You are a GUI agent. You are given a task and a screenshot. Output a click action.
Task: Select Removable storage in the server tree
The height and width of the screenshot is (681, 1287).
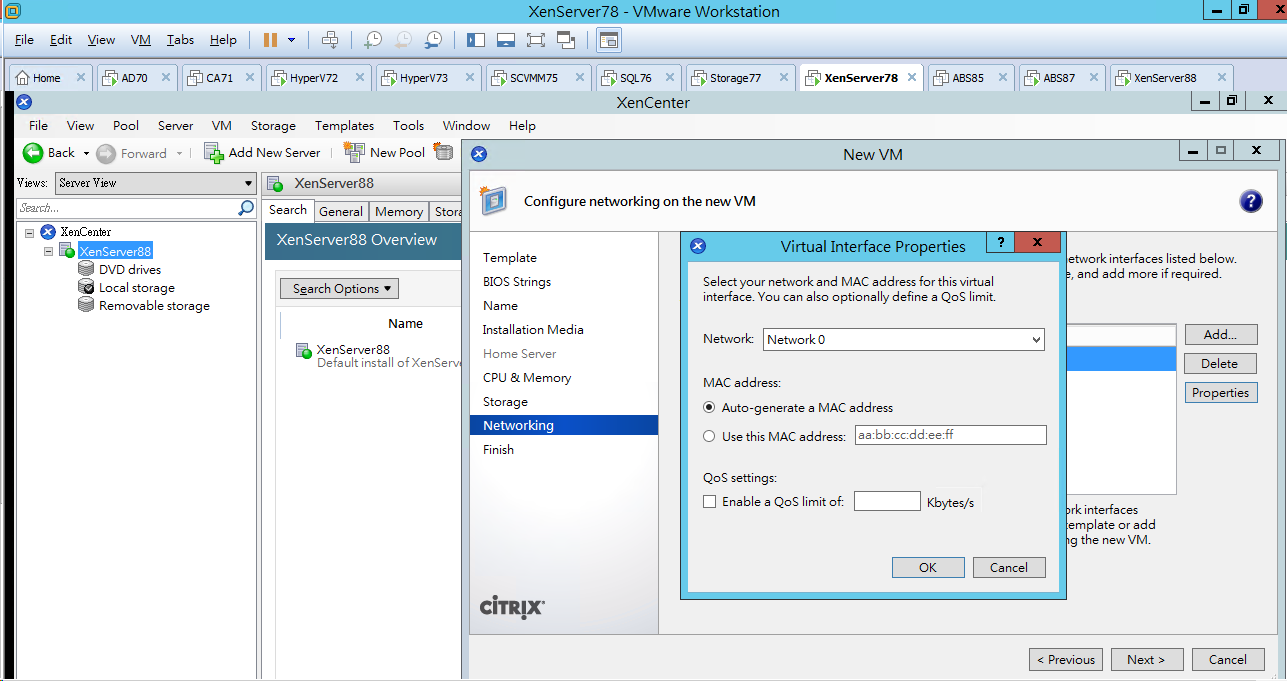pyautogui.click(x=154, y=305)
